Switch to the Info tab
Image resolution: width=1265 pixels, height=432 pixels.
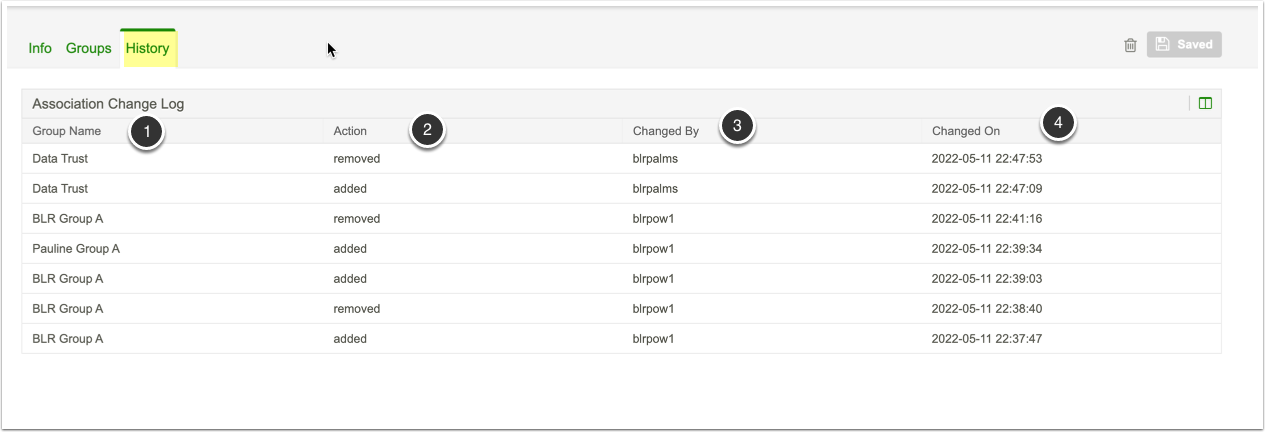tap(40, 48)
